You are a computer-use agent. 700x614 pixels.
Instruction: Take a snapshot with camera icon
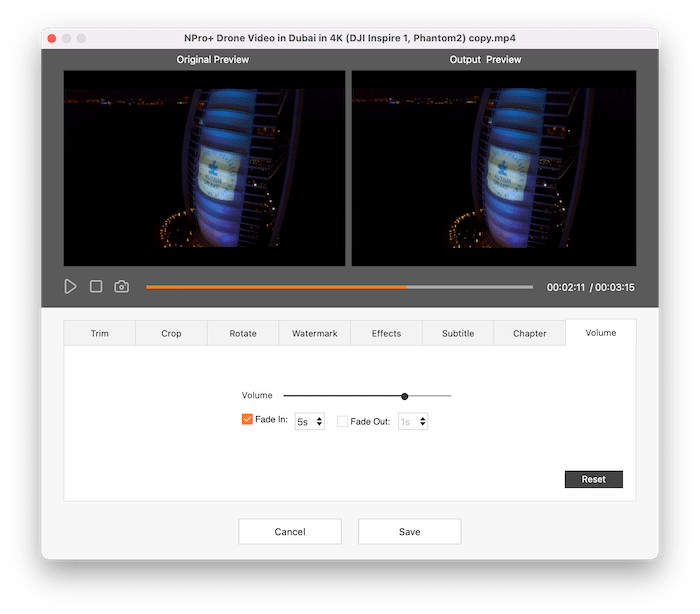point(121,286)
